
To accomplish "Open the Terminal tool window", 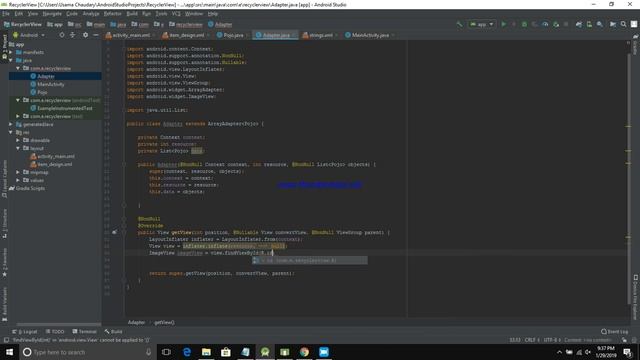I will [x=84, y=331].
